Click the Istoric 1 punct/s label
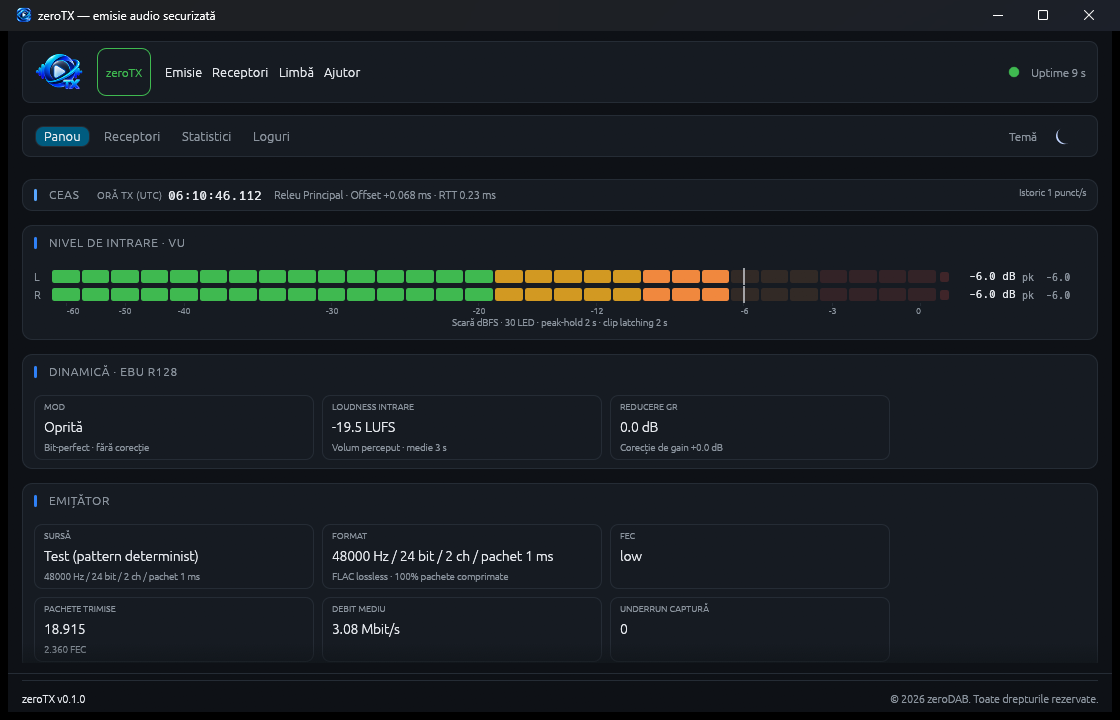This screenshot has width=1120, height=720. pyautogui.click(x=1053, y=193)
